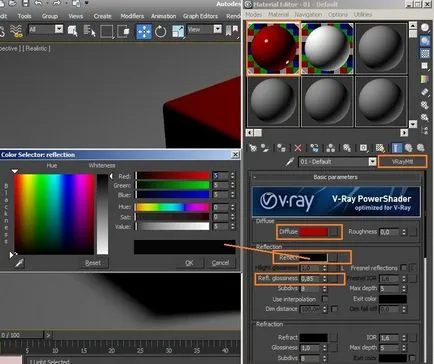The height and width of the screenshot is (364, 434).
Task: Click Go Forward to Sibling icon
Action: click(420, 148)
